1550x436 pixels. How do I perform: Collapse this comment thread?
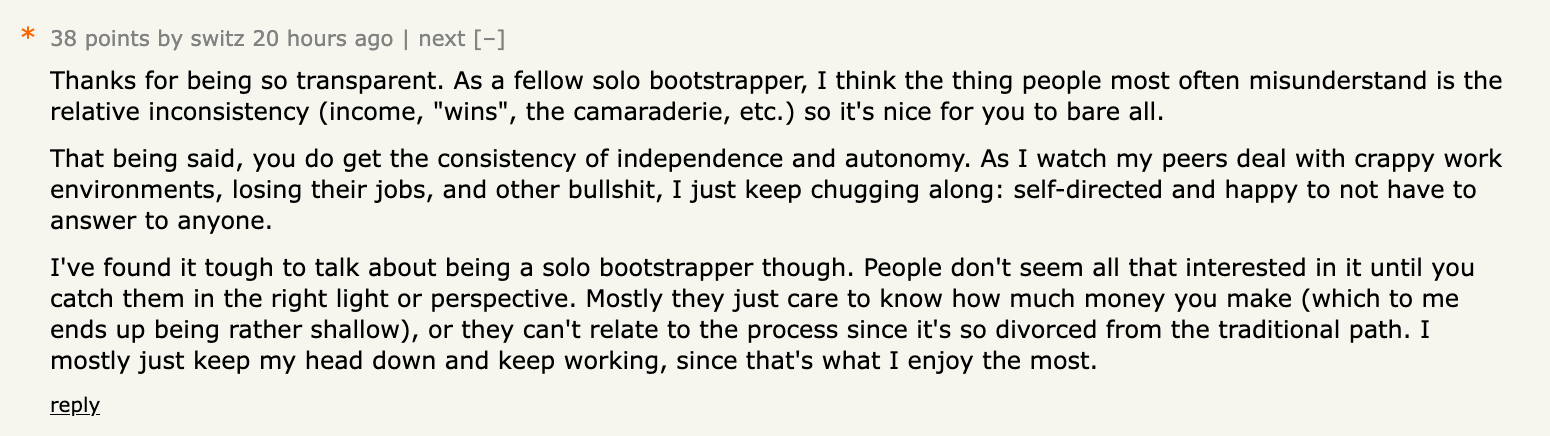pyautogui.click(x=489, y=39)
